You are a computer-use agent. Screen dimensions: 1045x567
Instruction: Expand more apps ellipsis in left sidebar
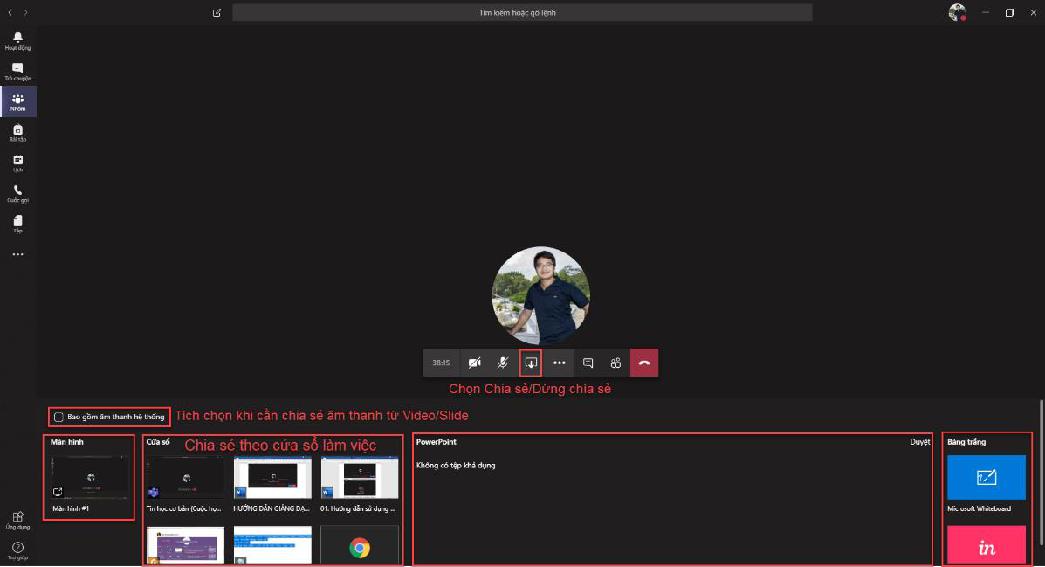tap(18, 254)
